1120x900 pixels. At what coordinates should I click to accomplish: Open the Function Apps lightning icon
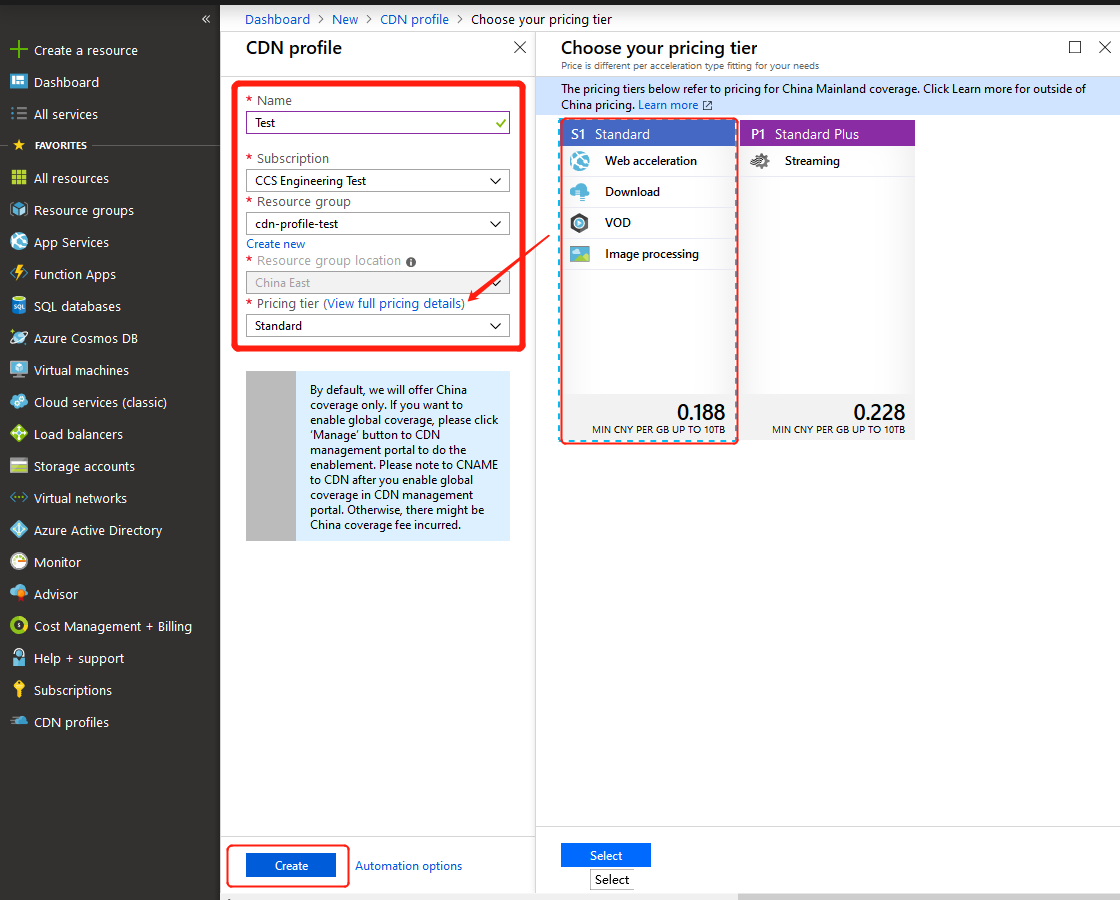19,274
